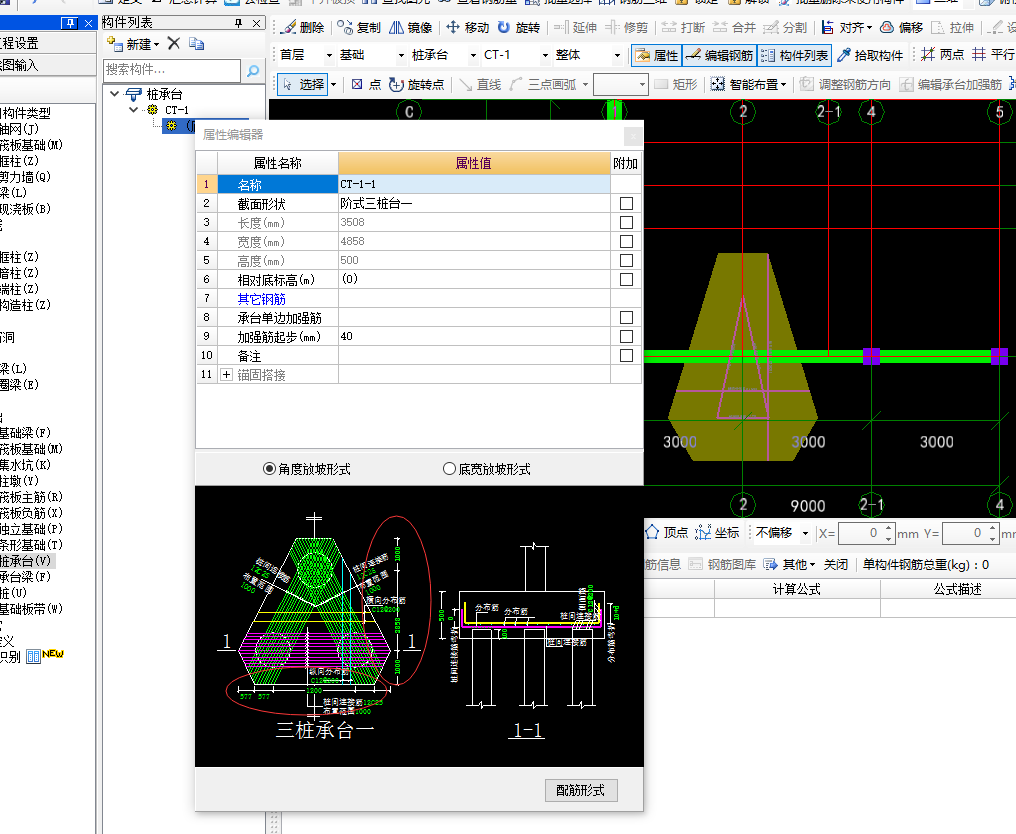The height and width of the screenshot is (834, 1016).
Task: Select the 旋转 (rotate) tool
Action: pos(518,27)
